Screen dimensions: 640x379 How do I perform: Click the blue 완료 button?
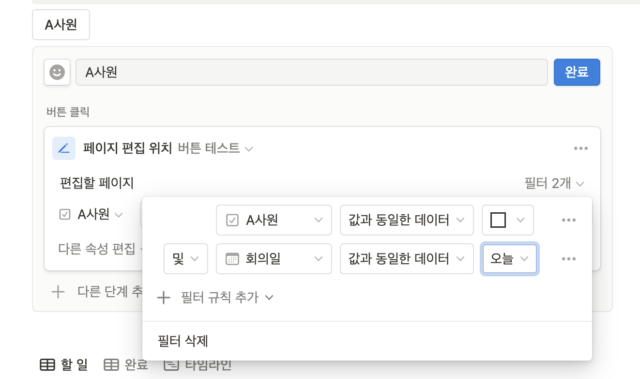577,72
